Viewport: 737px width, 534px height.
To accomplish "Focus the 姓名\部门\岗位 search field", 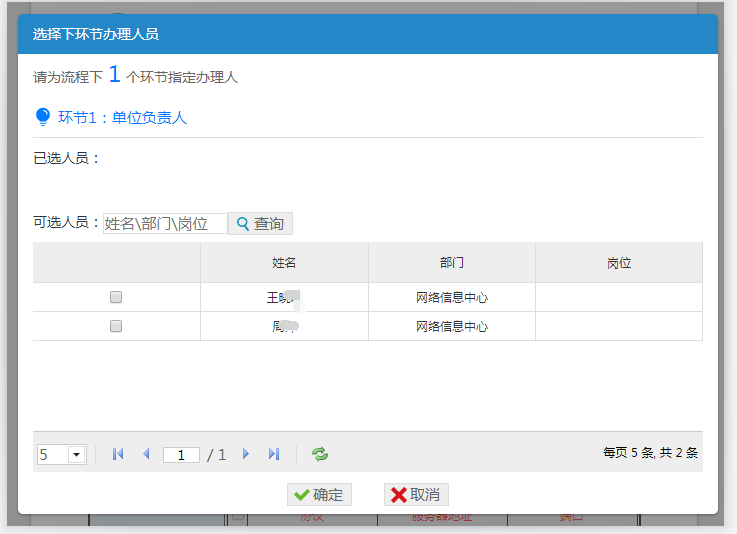I will [165, 224].
